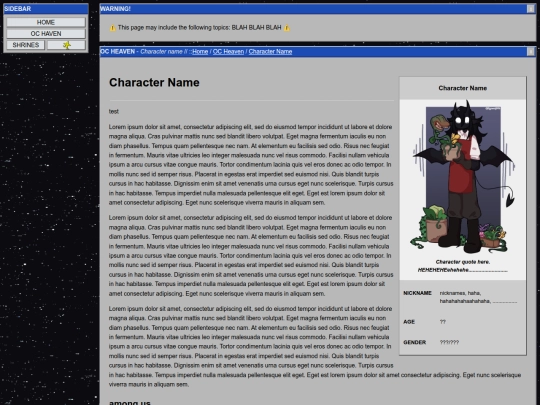540x405 pixels.
Task: Click the WARNING! title bar text
Action: pos(115,9)
